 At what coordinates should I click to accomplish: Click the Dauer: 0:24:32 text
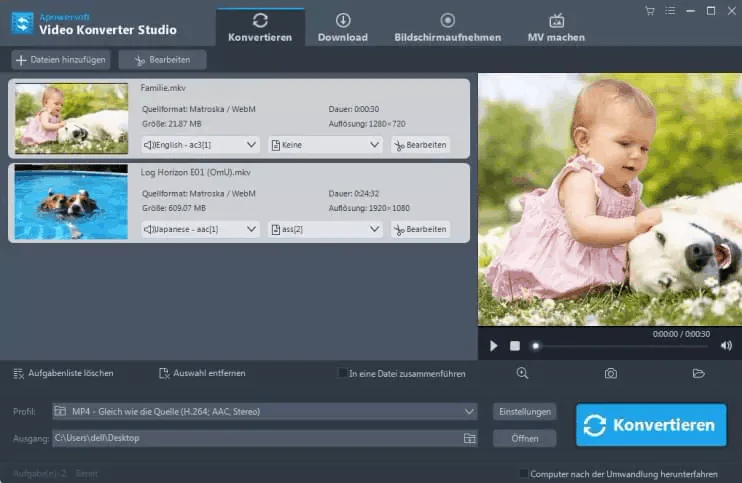[353, 193]
